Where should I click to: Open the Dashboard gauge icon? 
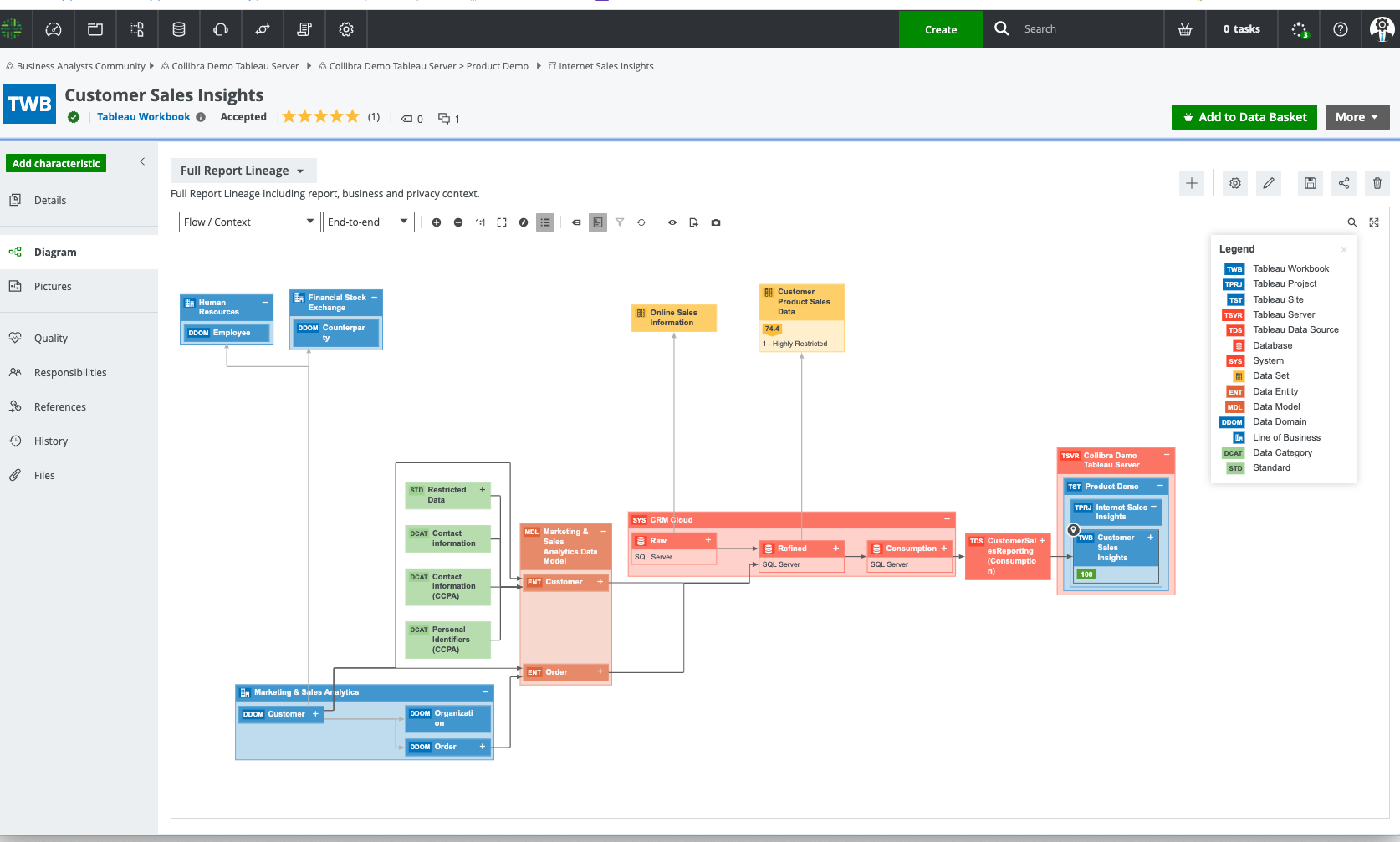tap(54, 29)
